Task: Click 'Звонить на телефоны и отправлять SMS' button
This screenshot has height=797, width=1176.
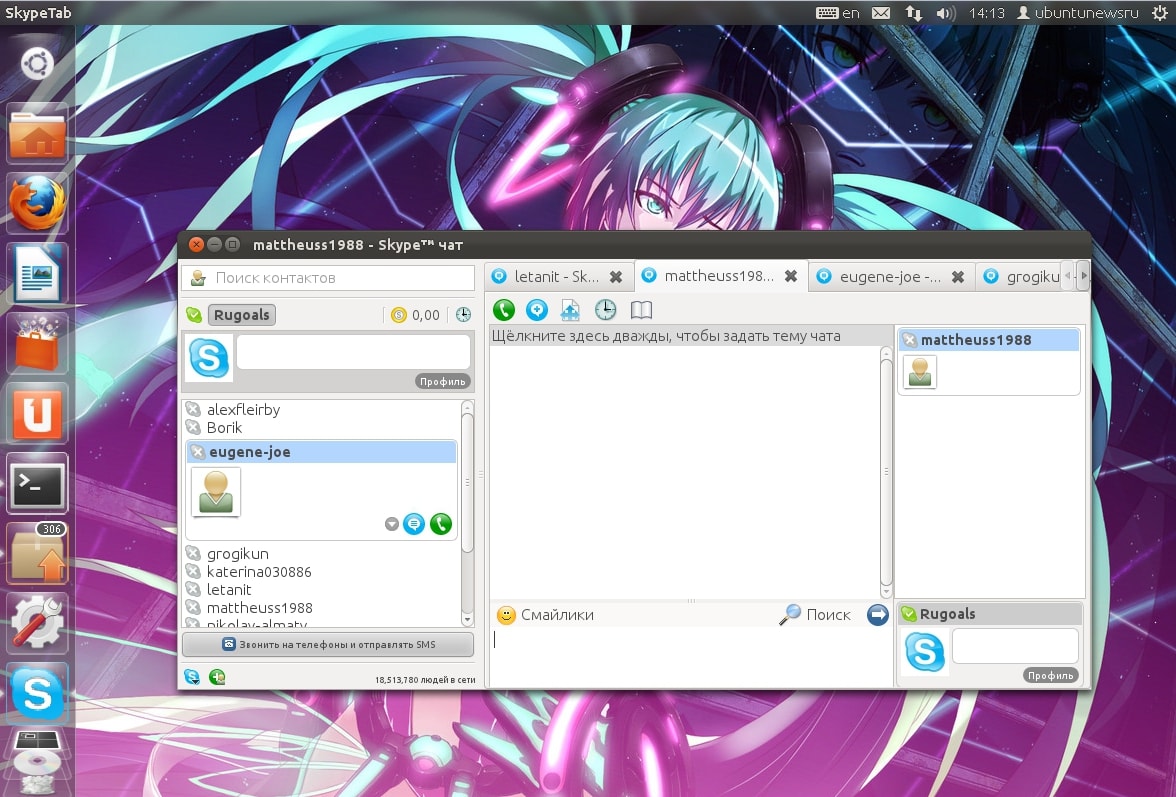Action: point(328,645)
